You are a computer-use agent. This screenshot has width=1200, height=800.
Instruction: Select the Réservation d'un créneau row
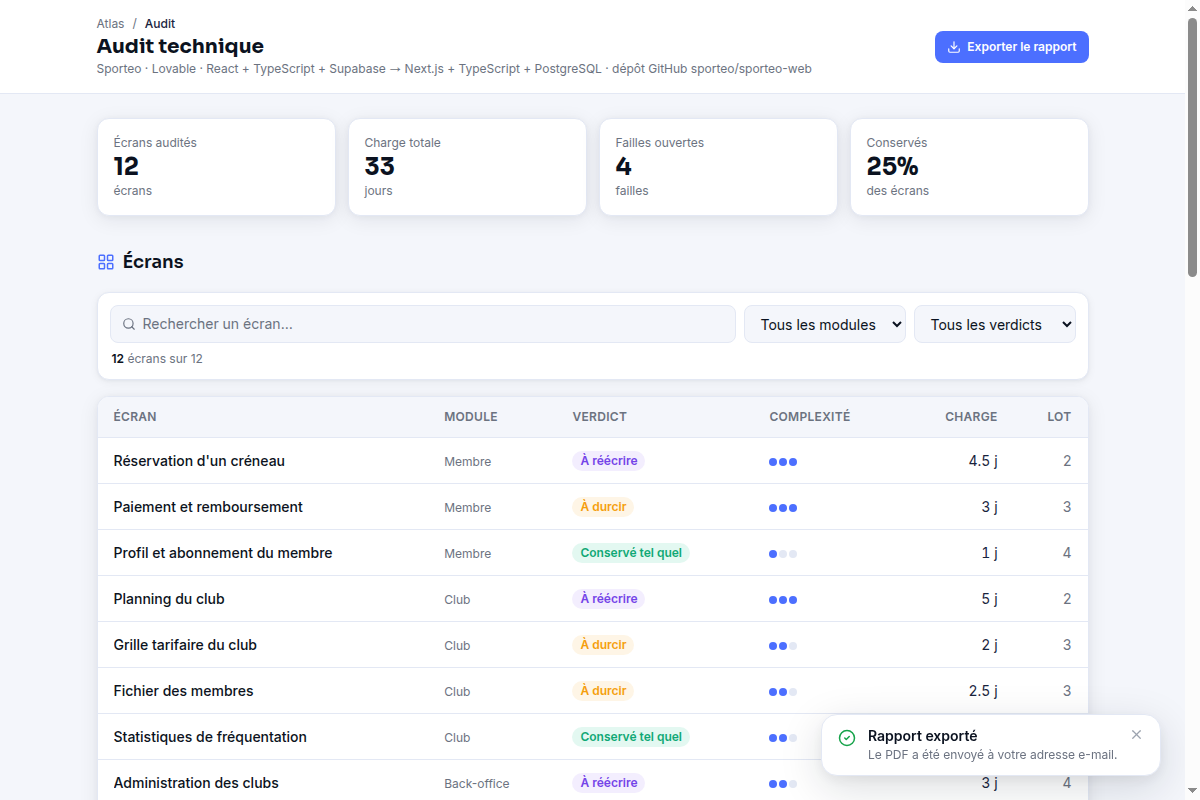tap(593, 461)
